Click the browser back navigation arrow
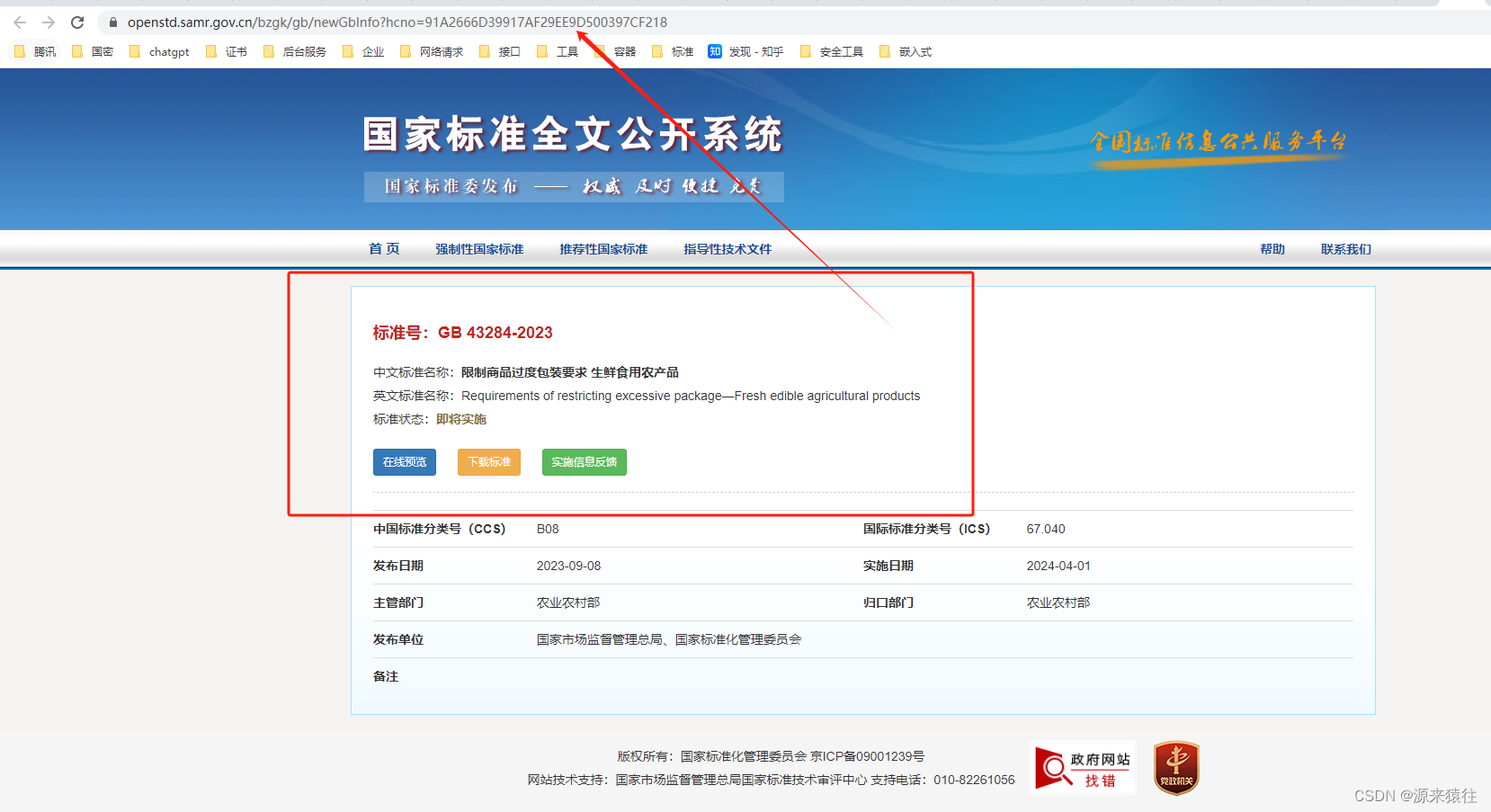The width and height of the screenshot is (1491, 812). [19, 22]
